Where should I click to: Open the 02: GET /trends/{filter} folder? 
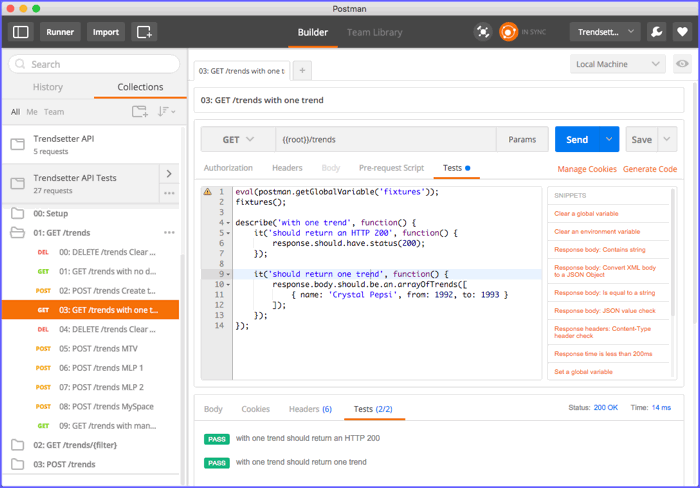point(91,445)
